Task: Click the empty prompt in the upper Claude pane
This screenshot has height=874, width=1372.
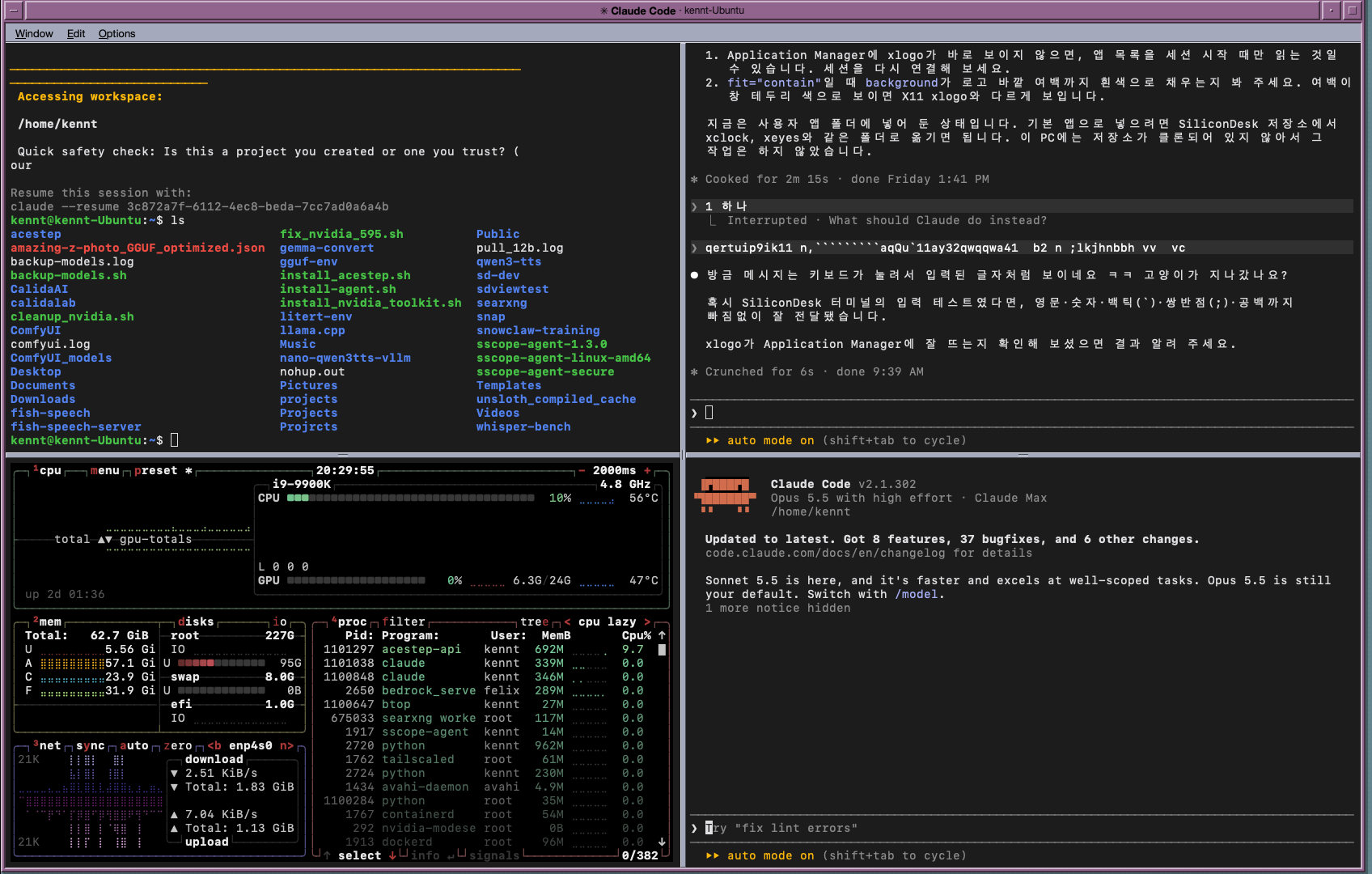Action: [x=1022, y=413]
